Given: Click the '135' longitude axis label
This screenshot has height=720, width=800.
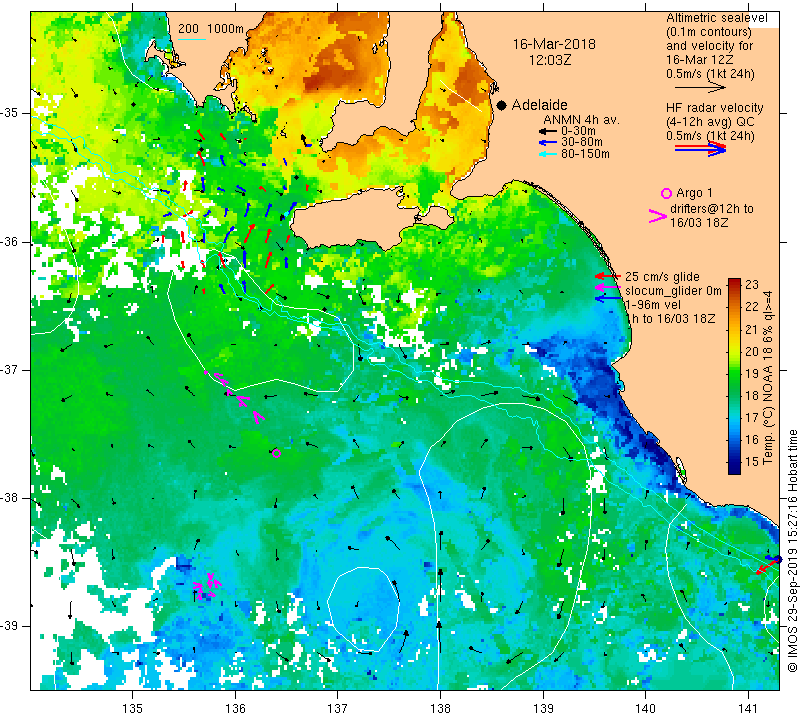Looking at the screenshot, I should [x=133, y=708].
